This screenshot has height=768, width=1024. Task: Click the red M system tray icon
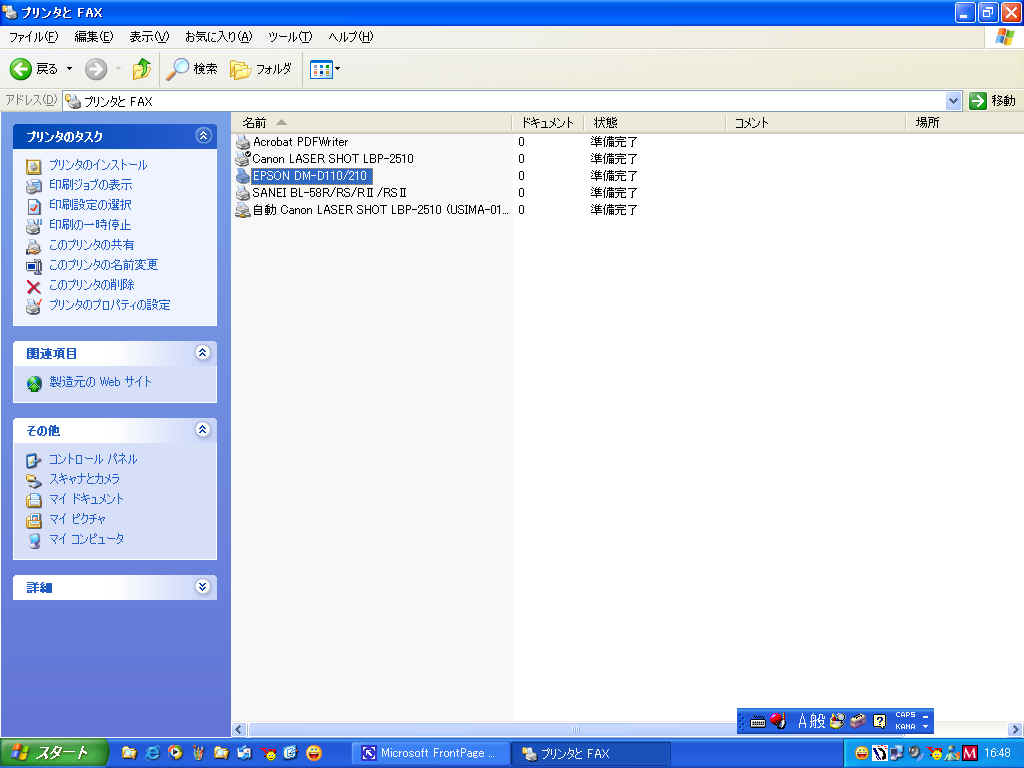coord(970,753)
